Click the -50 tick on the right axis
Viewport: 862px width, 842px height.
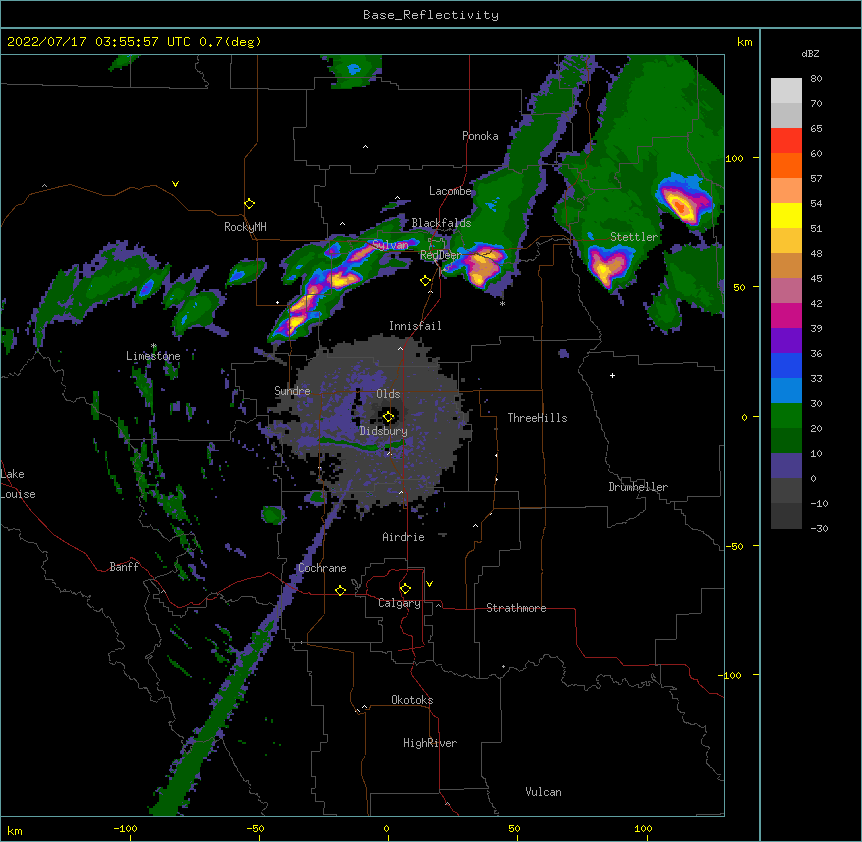coord(734,546)
